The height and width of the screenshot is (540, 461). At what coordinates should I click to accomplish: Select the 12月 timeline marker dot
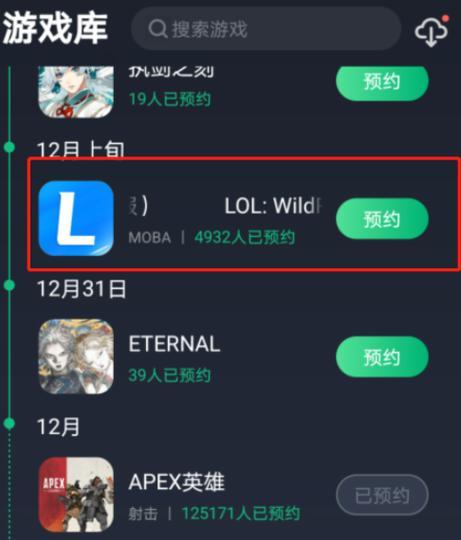[x=10, y=423]
